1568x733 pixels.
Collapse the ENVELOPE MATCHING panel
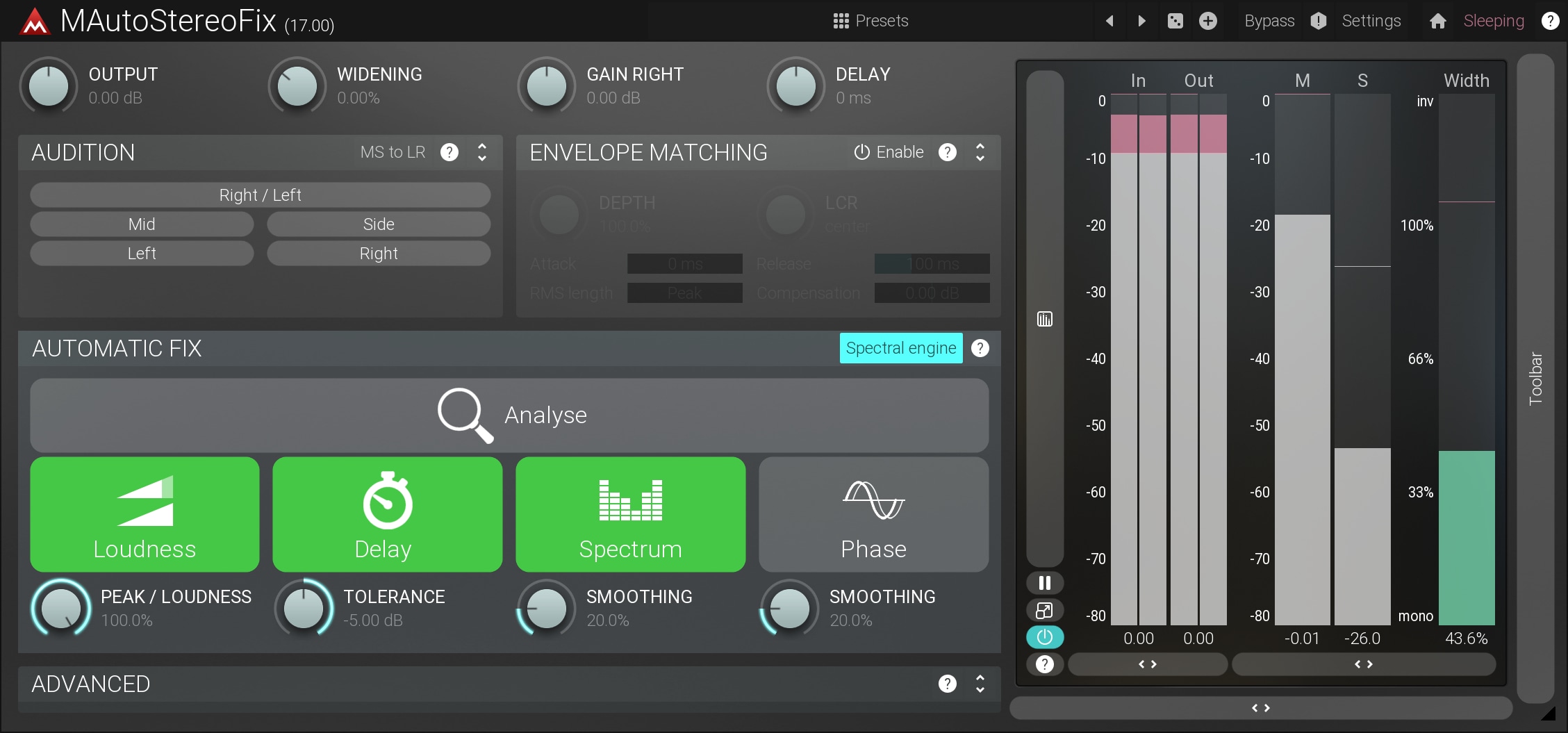(980, 152)
